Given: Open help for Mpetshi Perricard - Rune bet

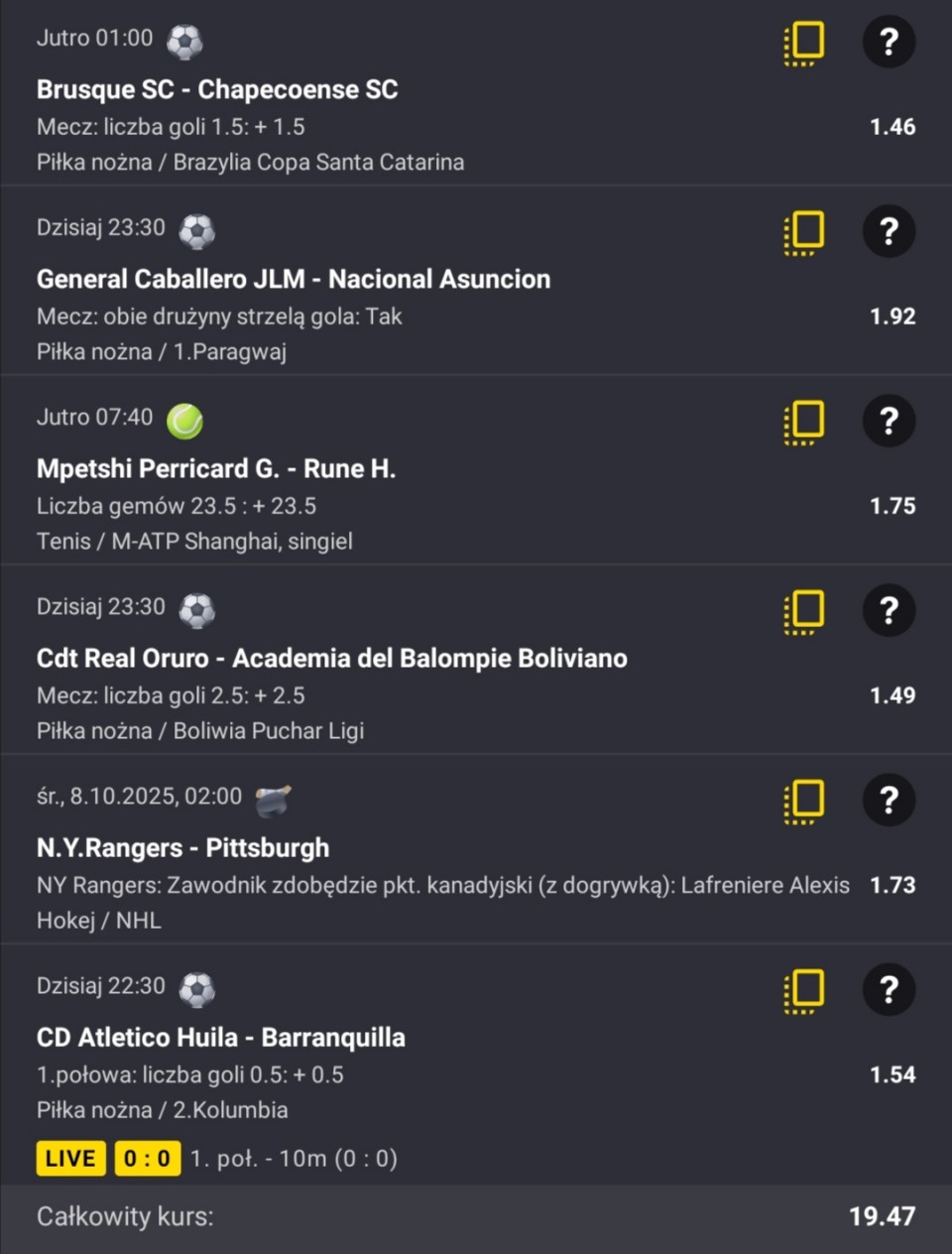Looking at the screenshot, I should point(889,421).
